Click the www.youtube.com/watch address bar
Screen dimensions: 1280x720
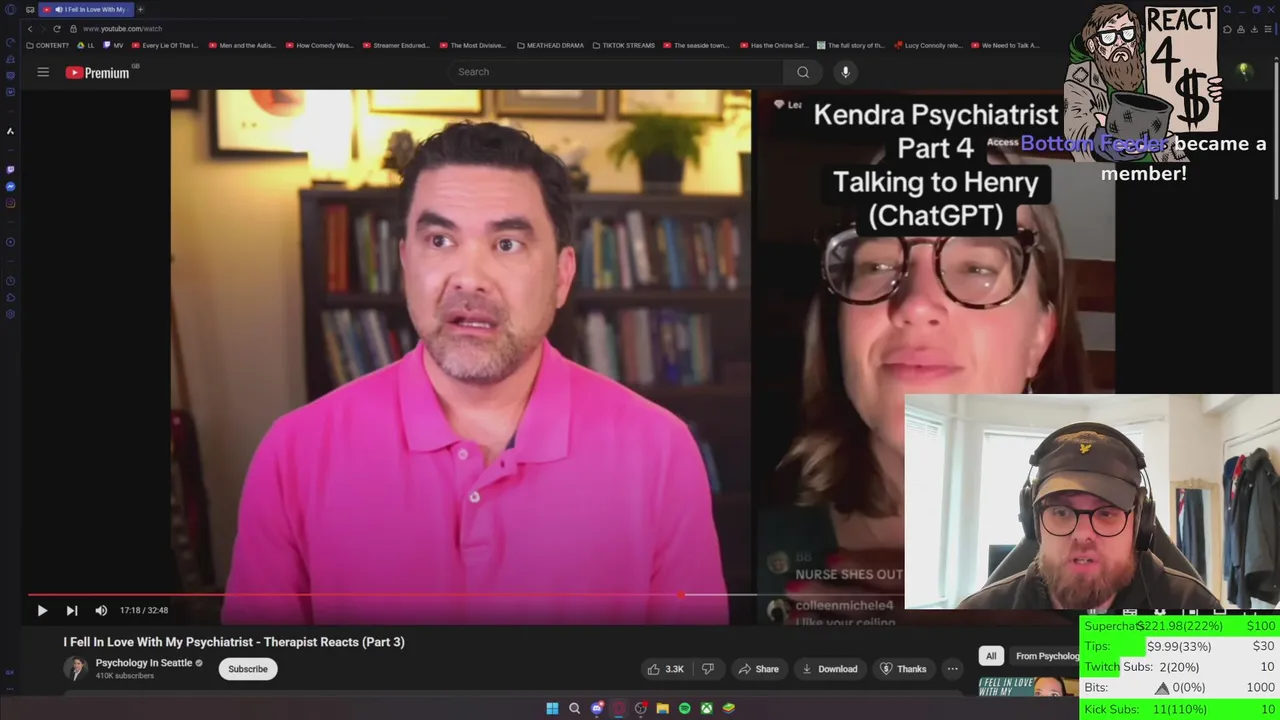[122, 29]
